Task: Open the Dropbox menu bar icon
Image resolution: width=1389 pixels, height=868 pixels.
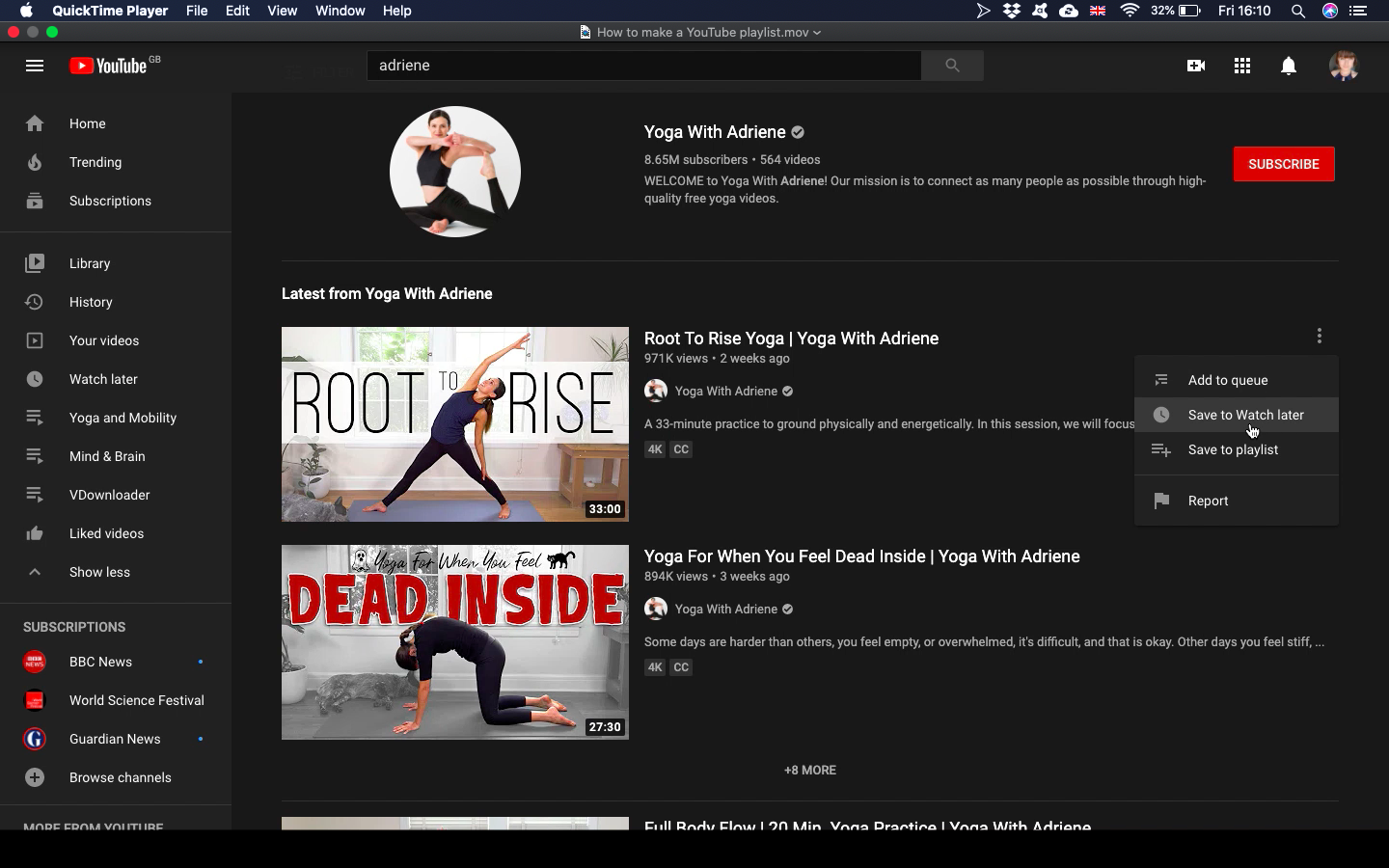Action: [1012, 11]
